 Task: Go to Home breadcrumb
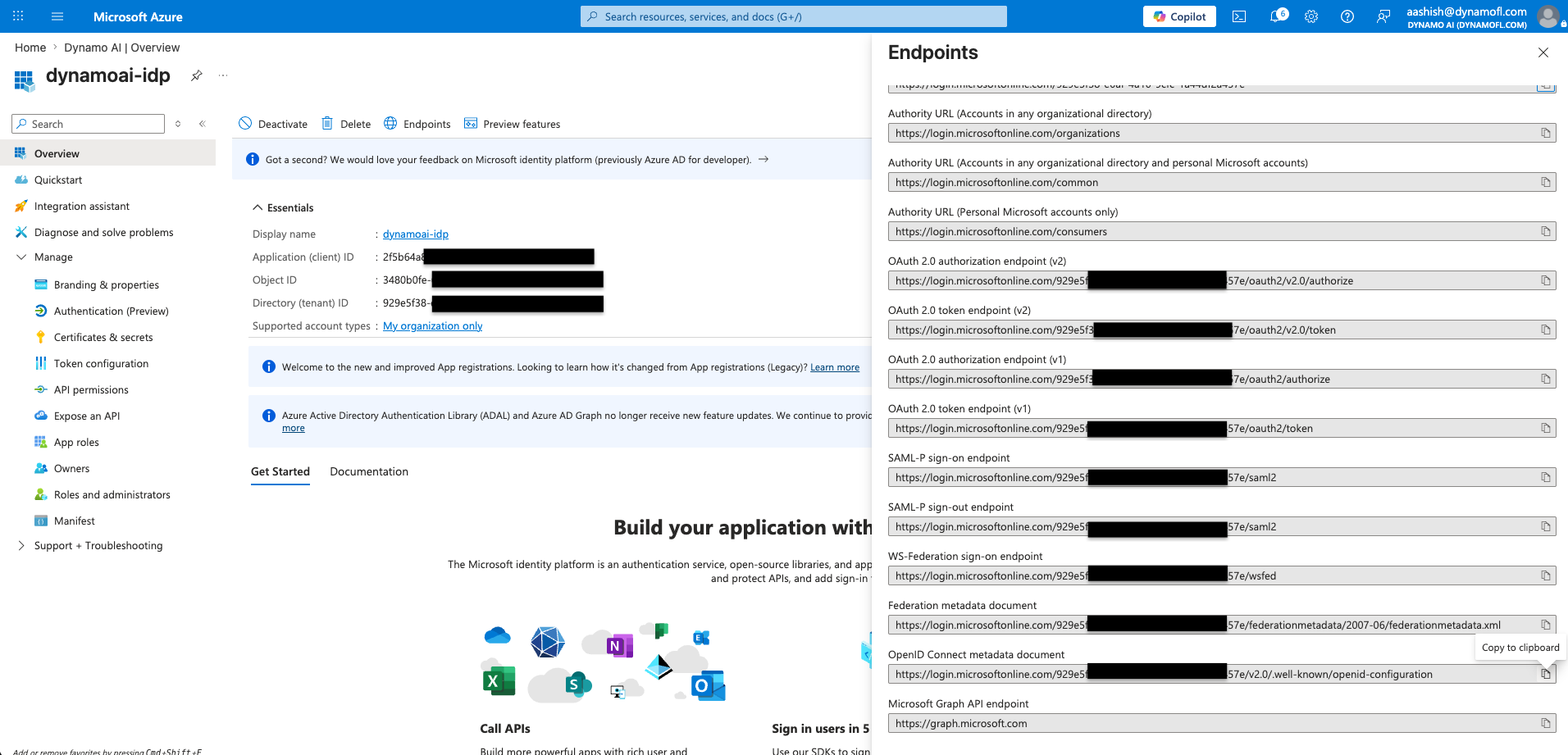point(30,48)
